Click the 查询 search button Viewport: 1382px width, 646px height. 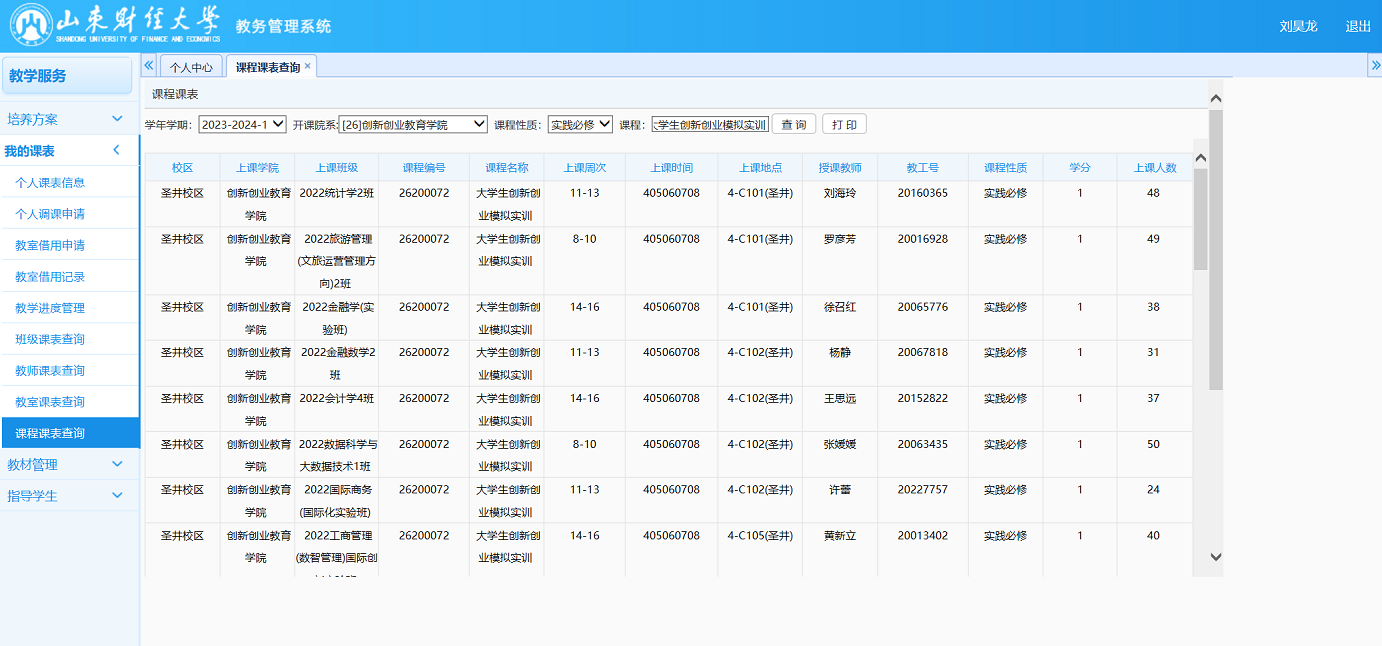pos(794,125)
